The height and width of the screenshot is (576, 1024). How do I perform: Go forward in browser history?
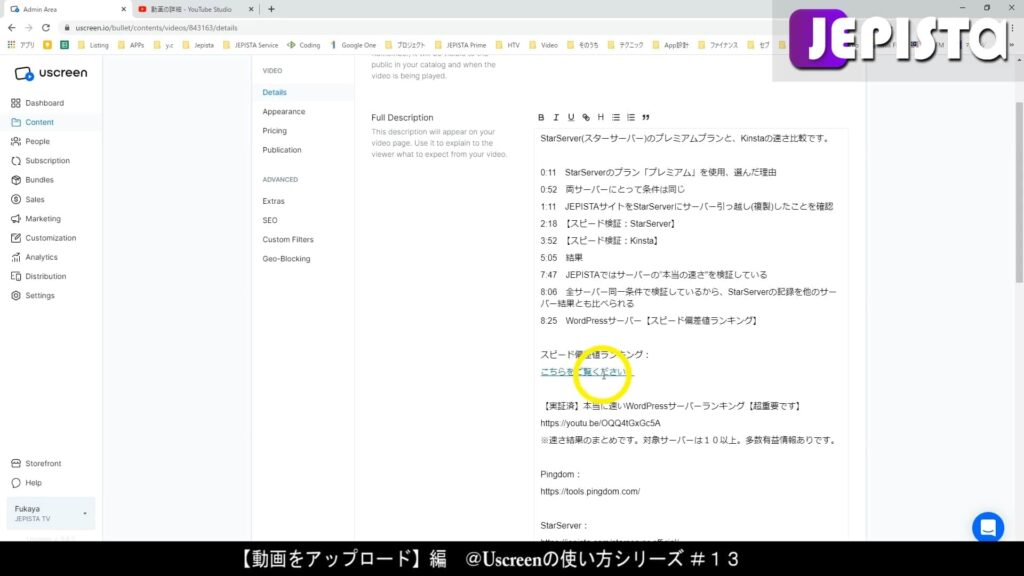coord(28,27)
